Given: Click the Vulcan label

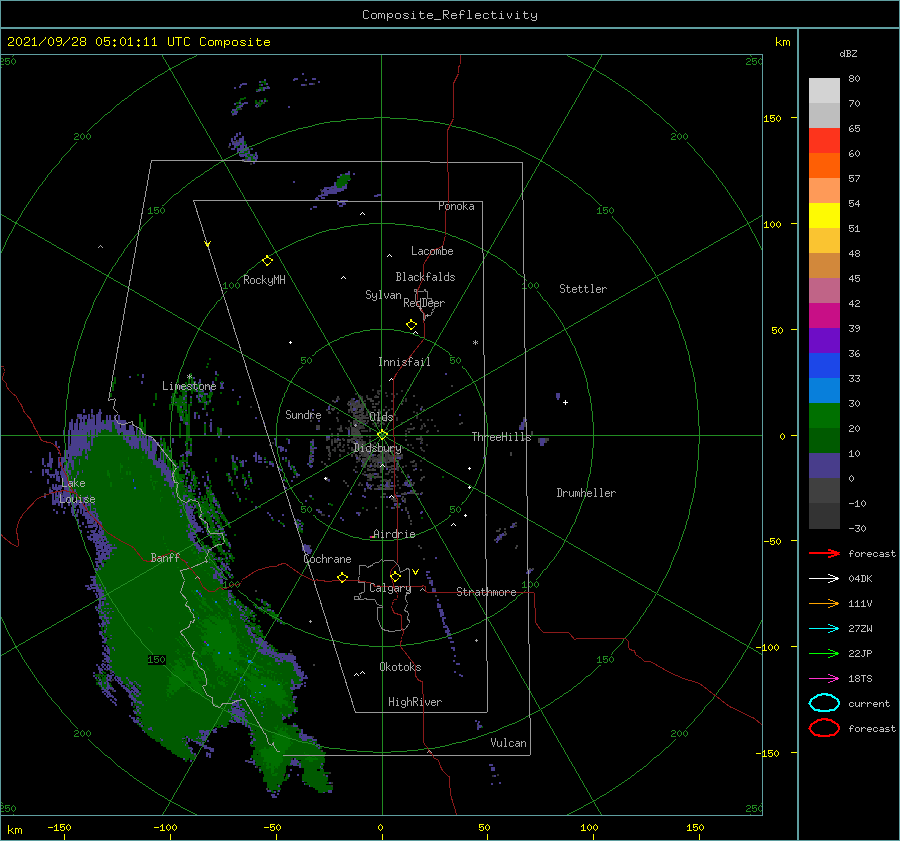Looking at the screenshot, I should [x=508, y=743].
